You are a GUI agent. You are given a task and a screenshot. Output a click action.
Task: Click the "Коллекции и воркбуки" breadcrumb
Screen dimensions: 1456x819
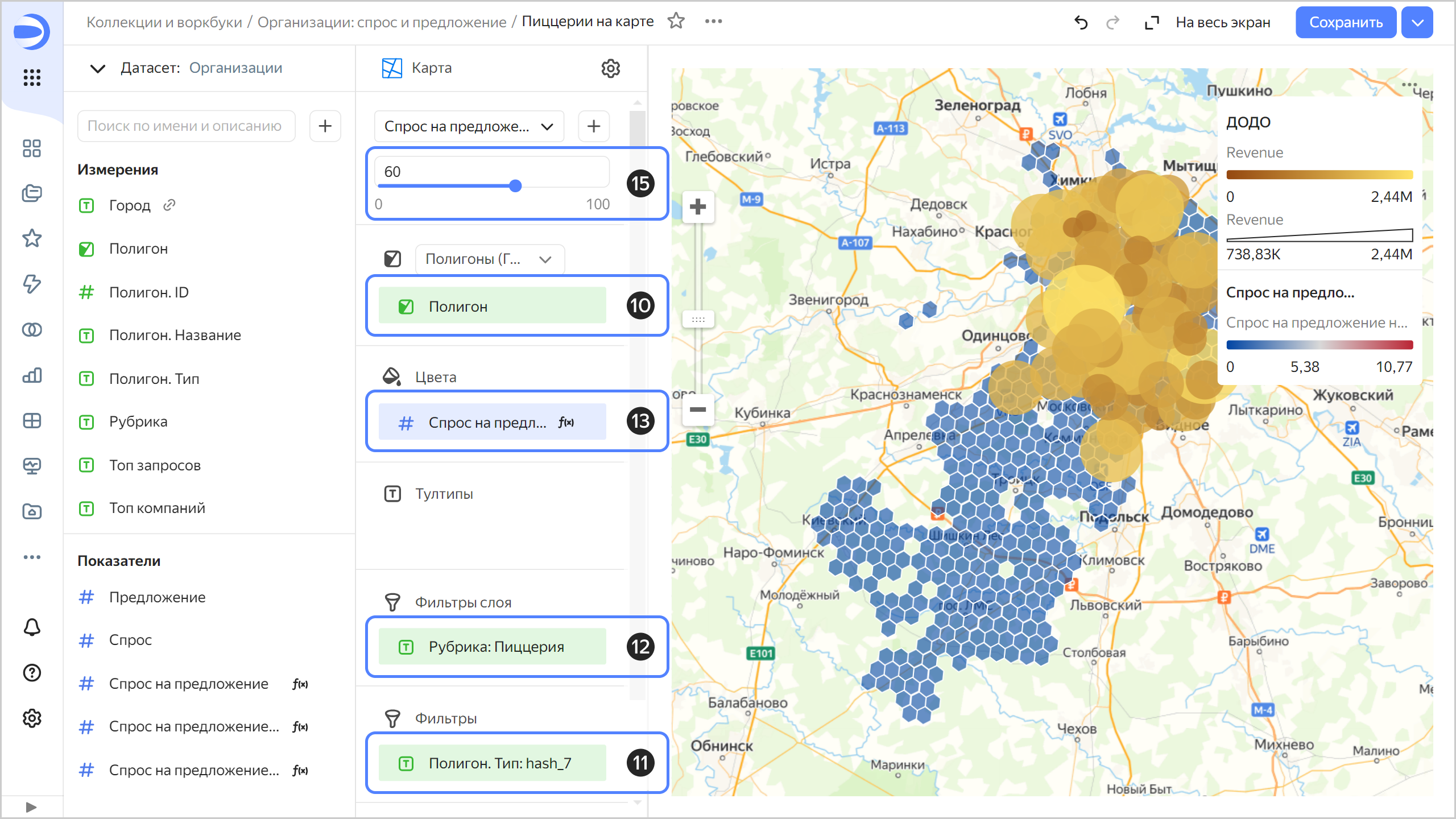click(x=164, y=22)
